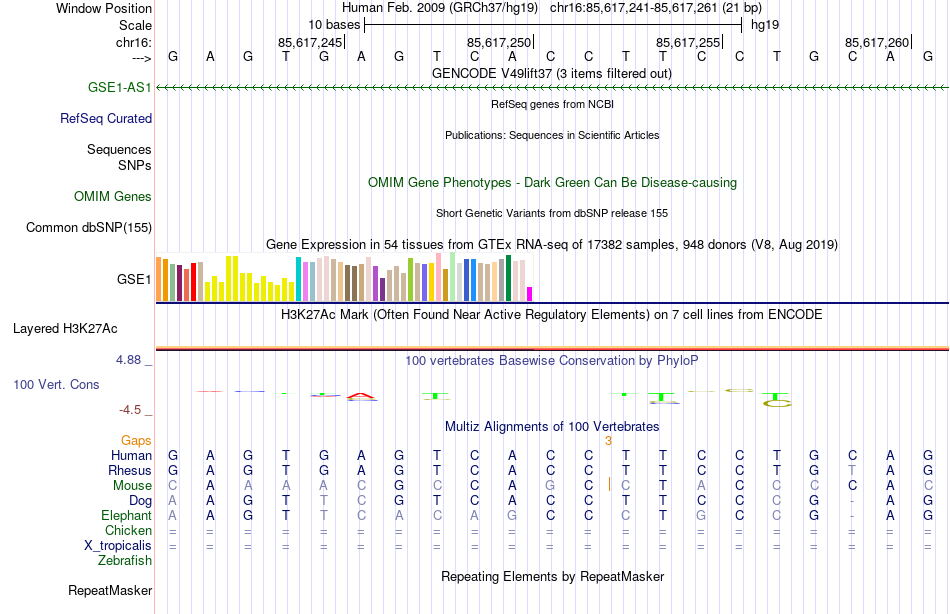This screenshot has width=950, height=614.
Task: Click the cyan bar in GTEx chart
Action: click(298, 279)
